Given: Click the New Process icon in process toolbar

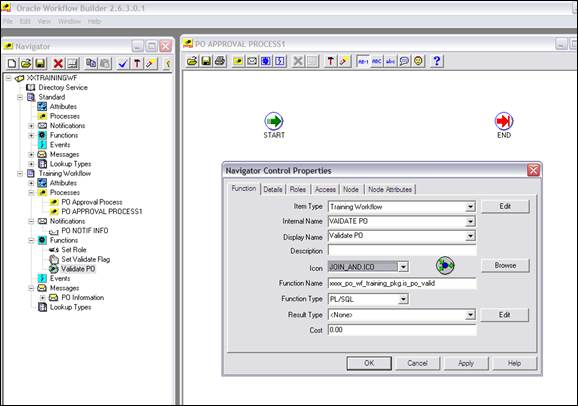Looking at the screenshot, I should (x=238, y=61).
